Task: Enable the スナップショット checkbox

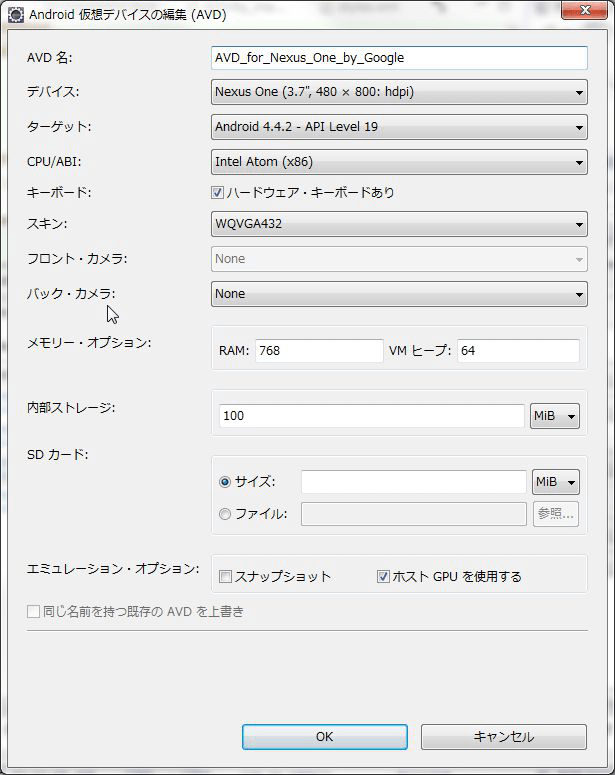Action: (x=226, y=577)
